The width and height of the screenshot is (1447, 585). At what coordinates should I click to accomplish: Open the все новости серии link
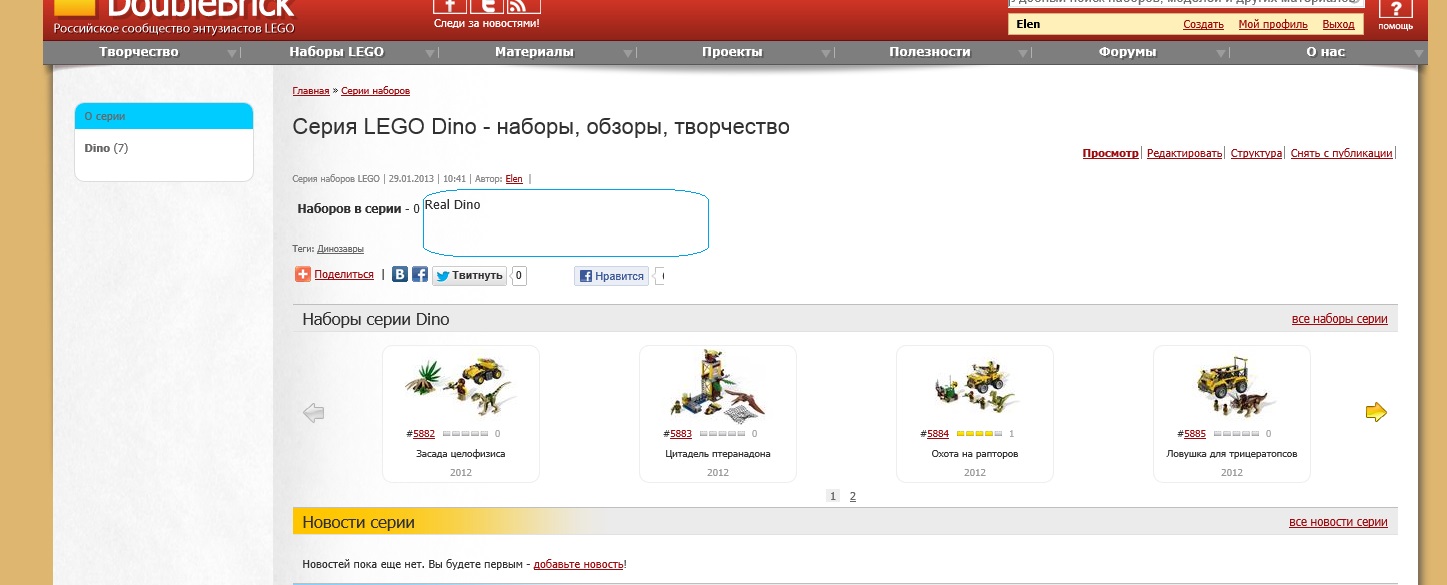tap(1338, 522)
